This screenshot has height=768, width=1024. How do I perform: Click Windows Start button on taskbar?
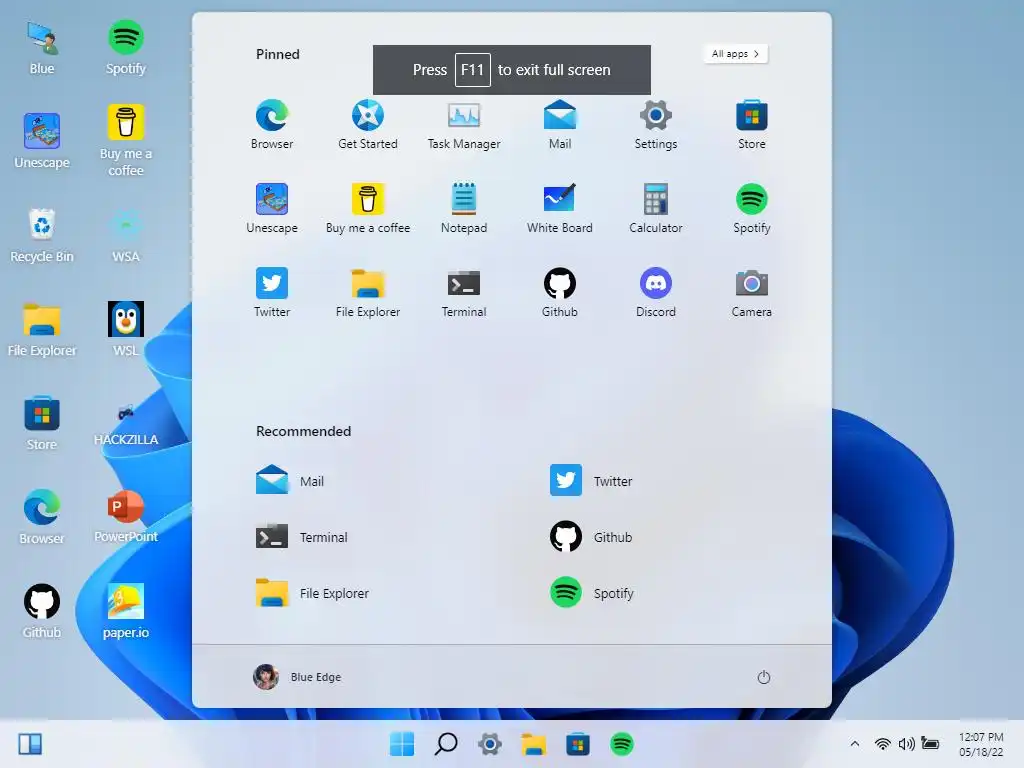tap(402, 744)
